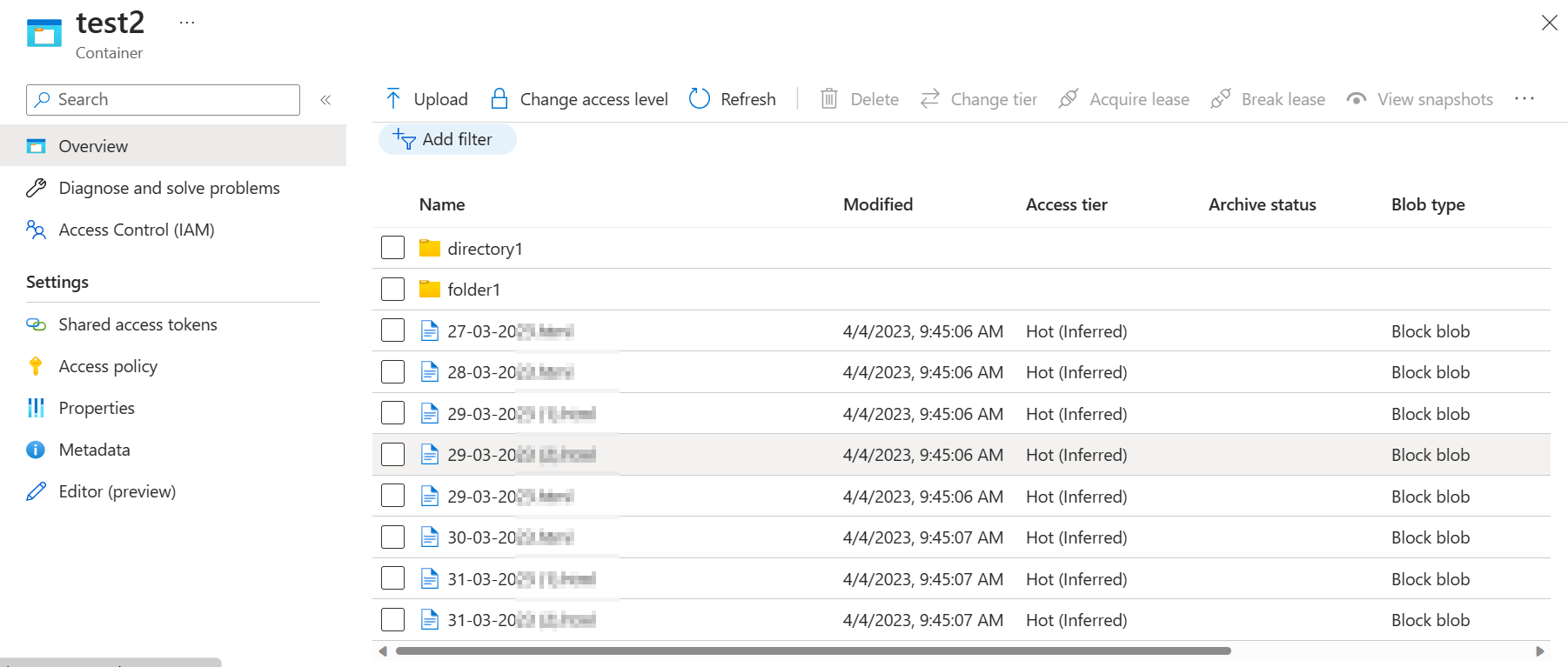Image resolution: width=1568 pixels, height=667 pixels.
Task: Click the horizontal scrollbar thumb
Action: [x=813, y=650]
